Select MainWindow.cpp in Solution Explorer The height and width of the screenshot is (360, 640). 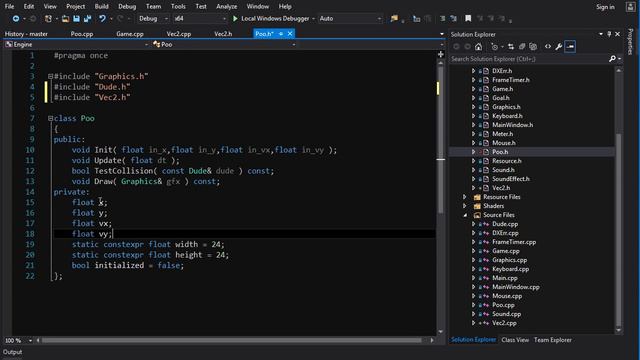[516, 287]
